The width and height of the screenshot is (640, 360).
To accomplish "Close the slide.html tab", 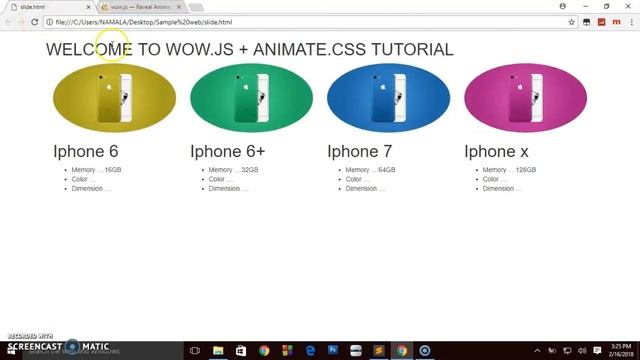I will point(89,7).
